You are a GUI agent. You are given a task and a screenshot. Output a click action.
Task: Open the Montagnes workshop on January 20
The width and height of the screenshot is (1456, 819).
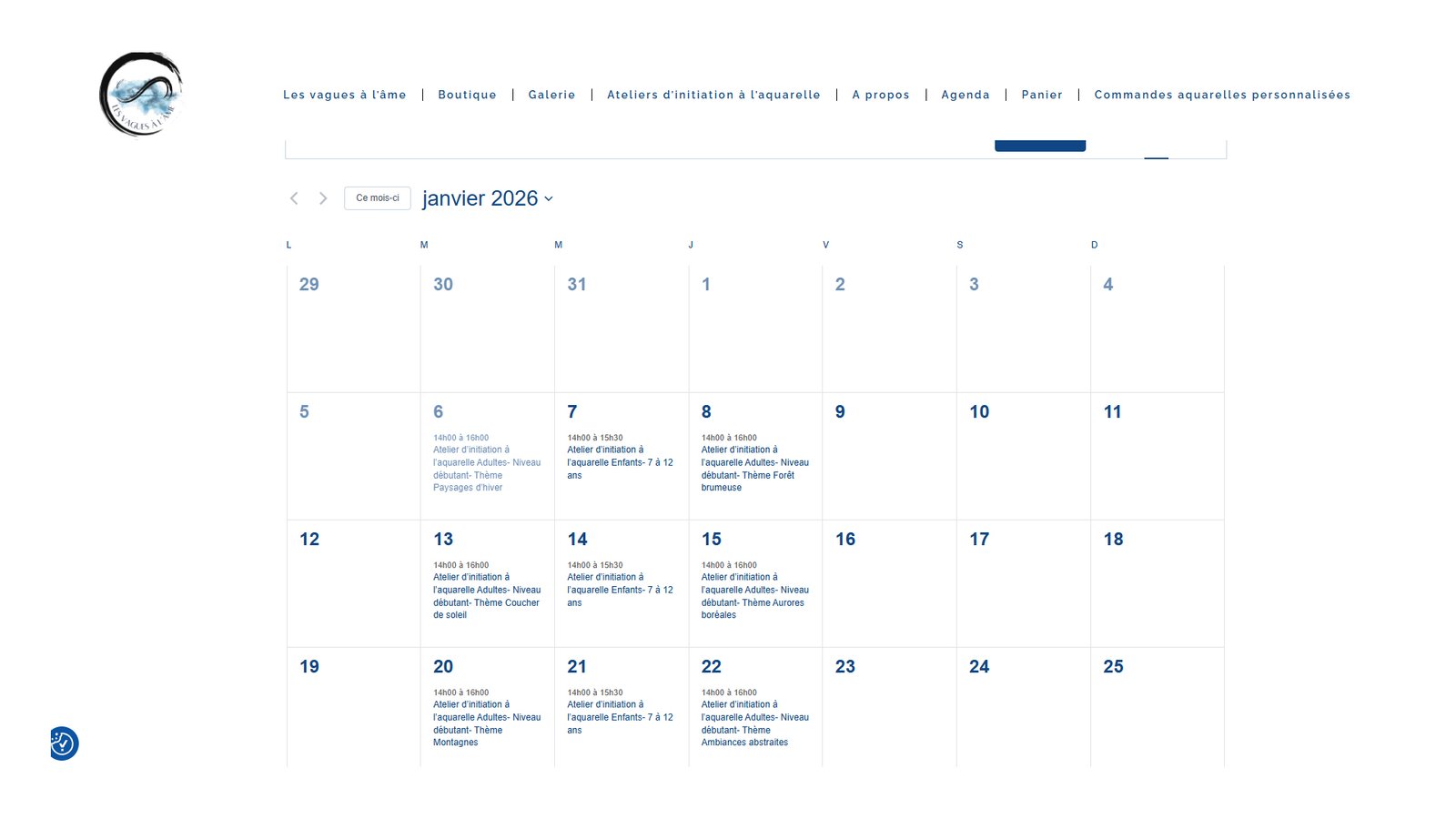click(x=486, y=723)
